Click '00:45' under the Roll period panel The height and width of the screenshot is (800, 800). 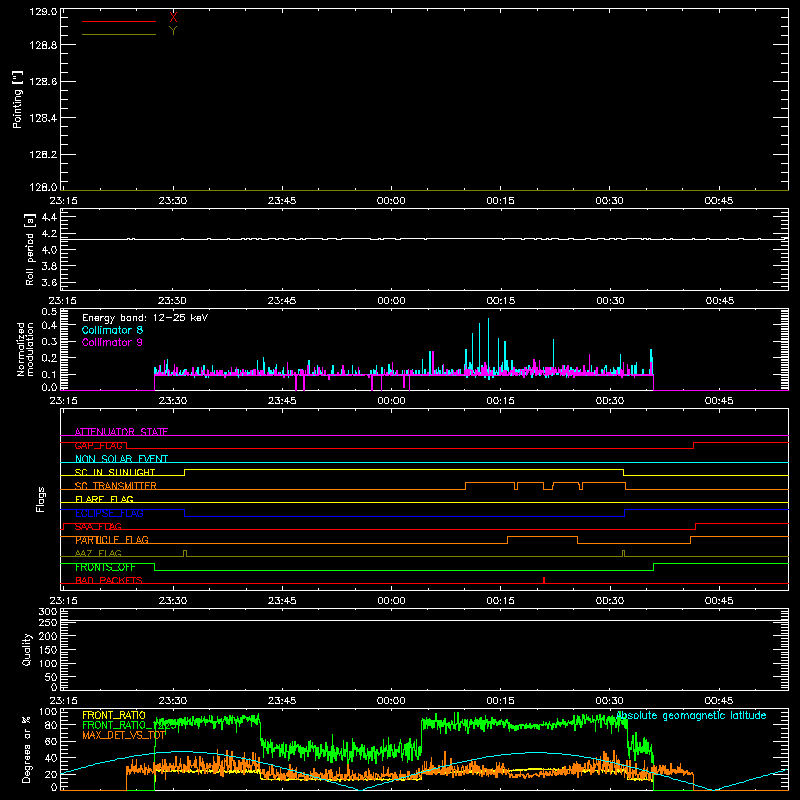point(719,301)
